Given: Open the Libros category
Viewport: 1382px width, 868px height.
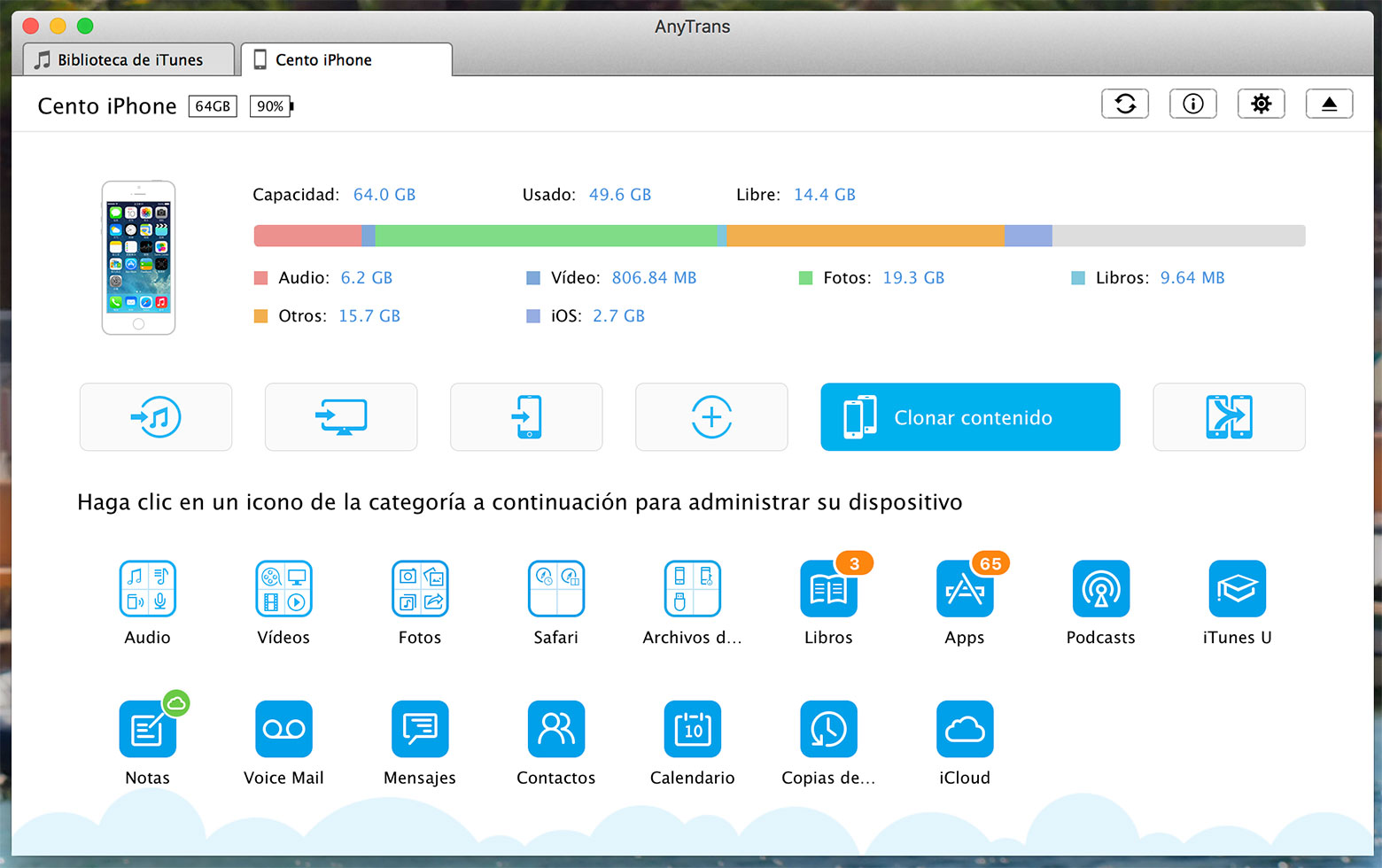Looking at the screenshot, I should tap(828, 589).
